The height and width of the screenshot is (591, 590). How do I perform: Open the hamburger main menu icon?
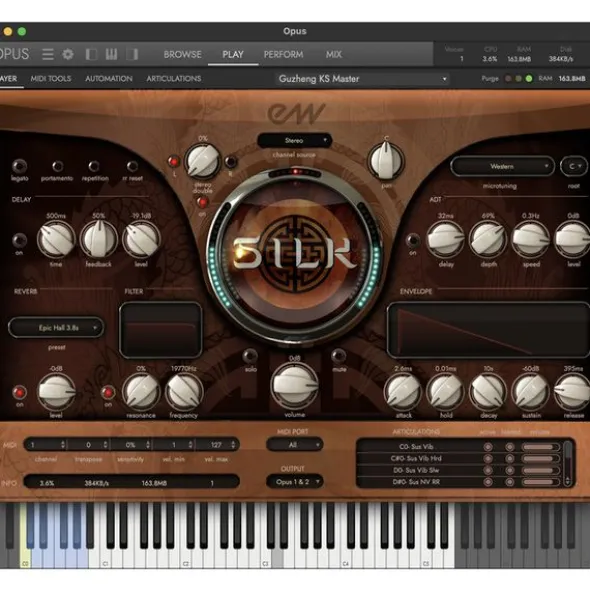48,54
